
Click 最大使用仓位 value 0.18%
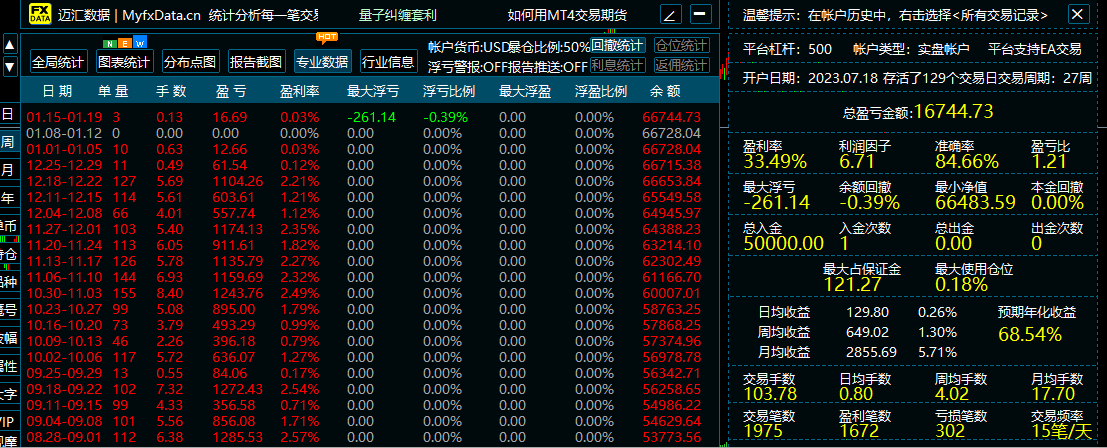pos(962,284)
